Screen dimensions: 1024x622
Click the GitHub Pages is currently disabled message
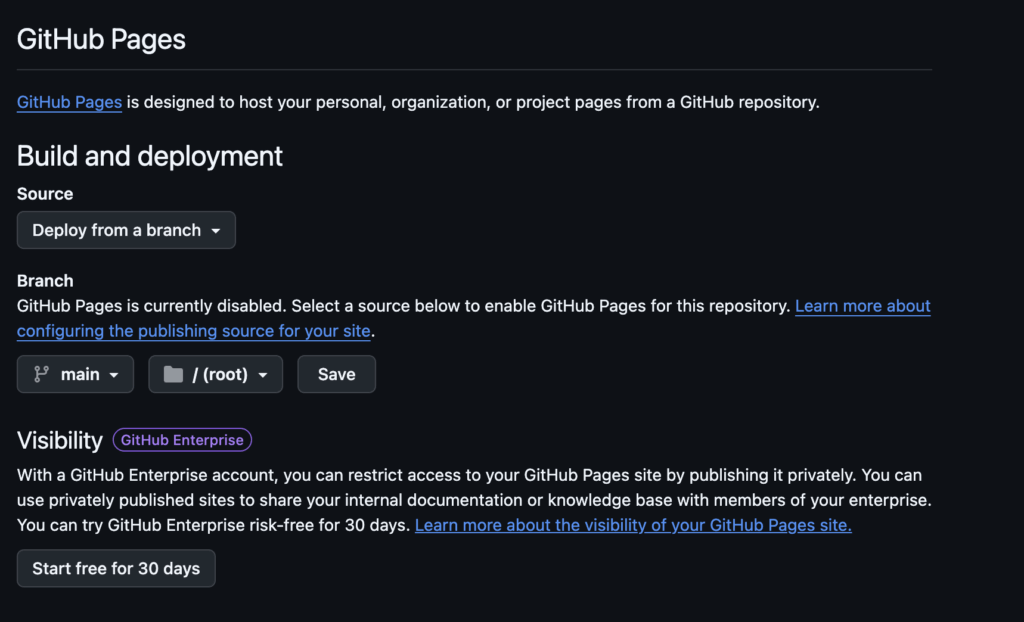coord(400,306)
